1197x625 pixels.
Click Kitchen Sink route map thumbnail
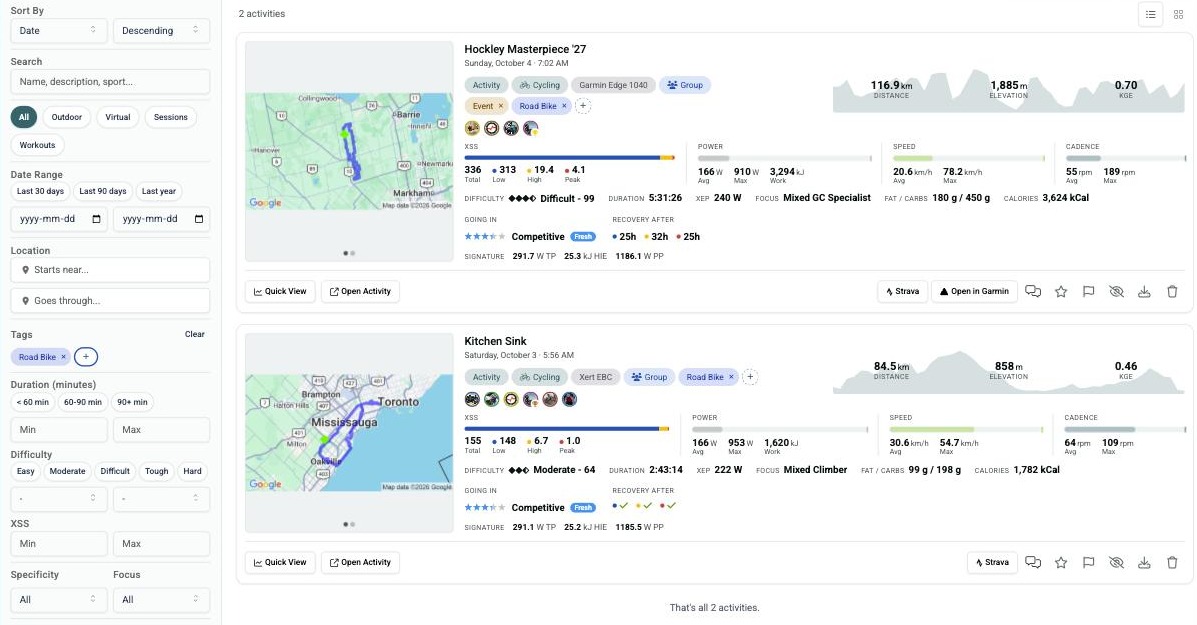click(349, 433)
